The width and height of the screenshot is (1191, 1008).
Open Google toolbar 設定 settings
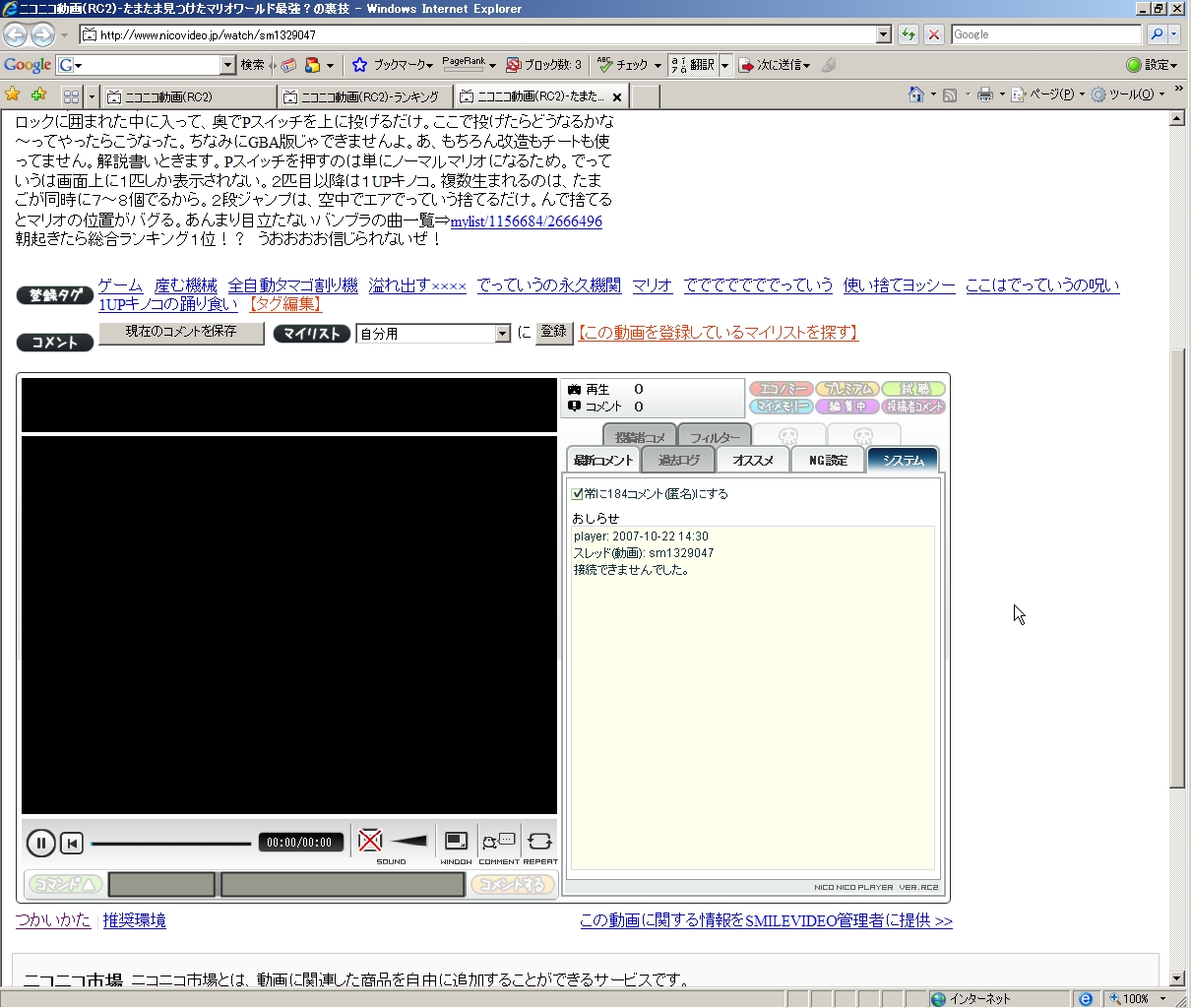pyautogui.click(x=1152, y=65)
